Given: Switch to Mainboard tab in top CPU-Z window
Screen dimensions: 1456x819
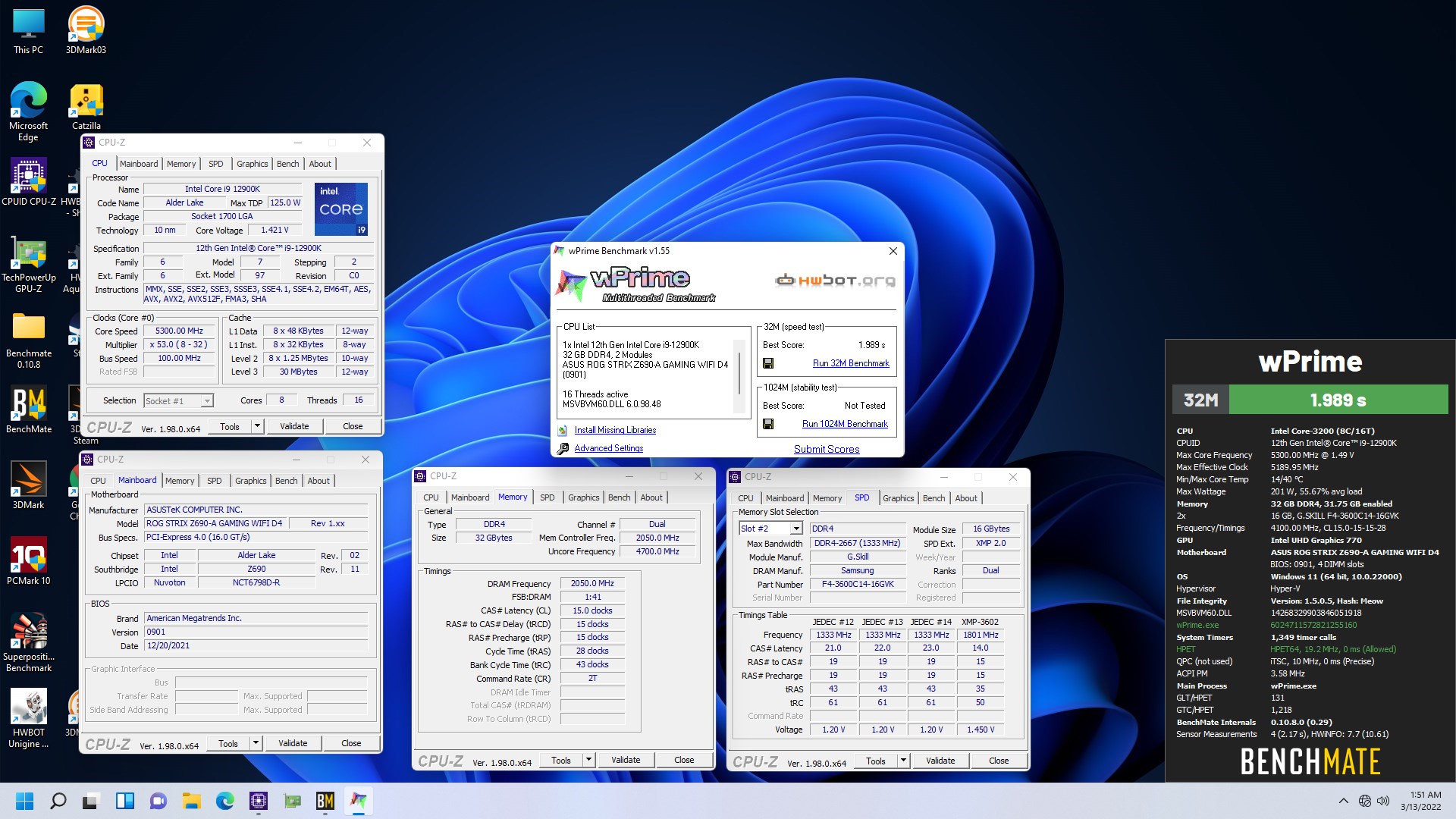Looking at the screenshot, I should (x=139, y=164).
